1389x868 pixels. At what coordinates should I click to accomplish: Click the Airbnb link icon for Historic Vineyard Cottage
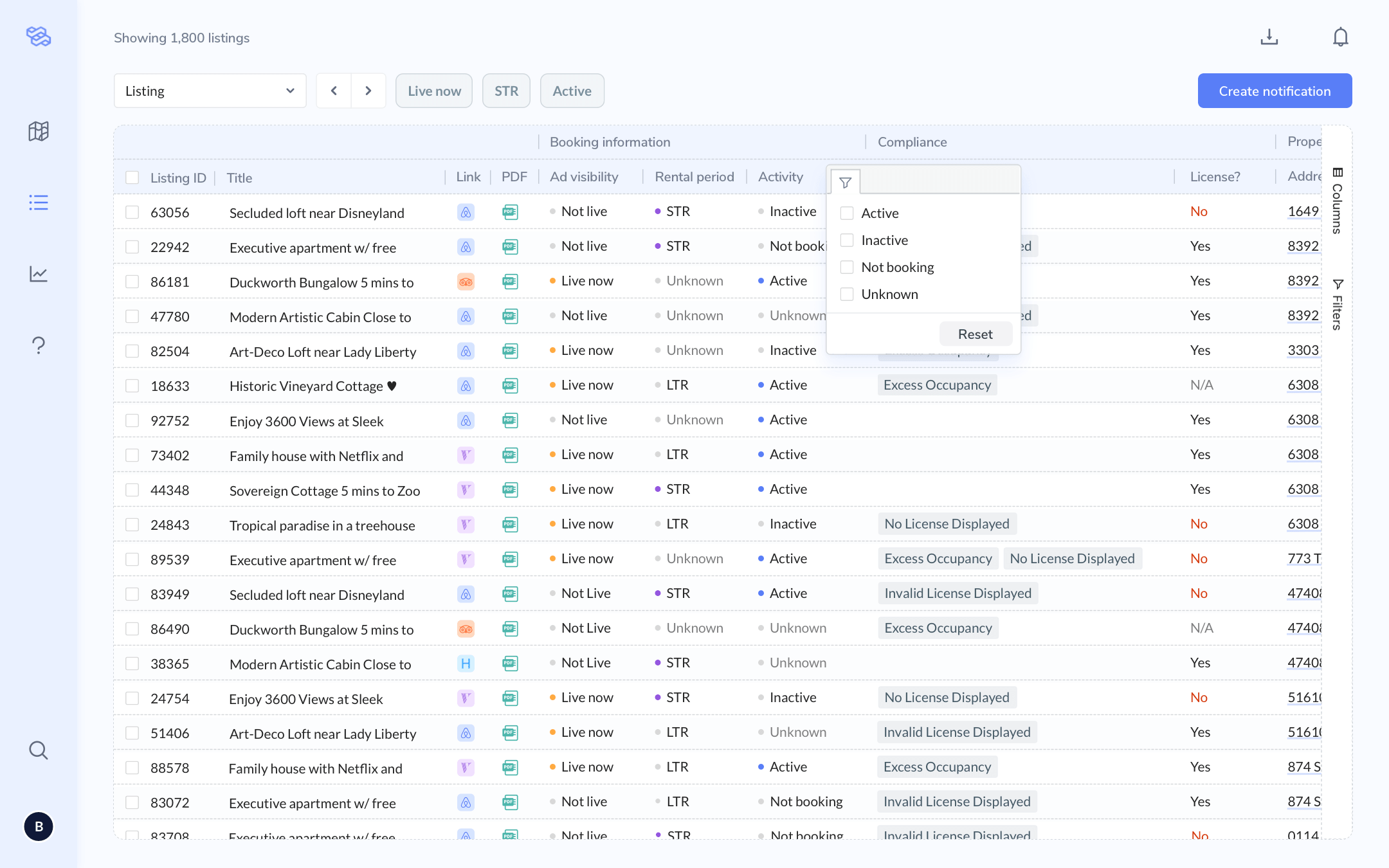click(466, 385)
